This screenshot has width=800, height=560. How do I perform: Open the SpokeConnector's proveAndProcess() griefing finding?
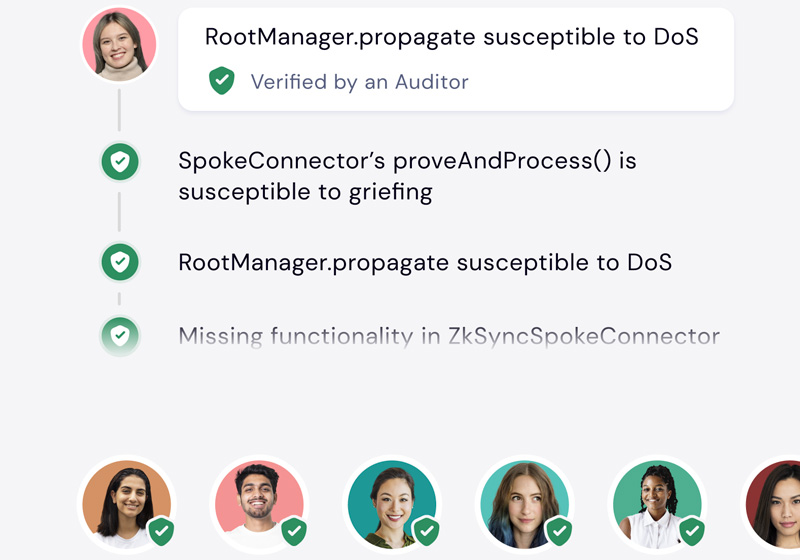407,176
